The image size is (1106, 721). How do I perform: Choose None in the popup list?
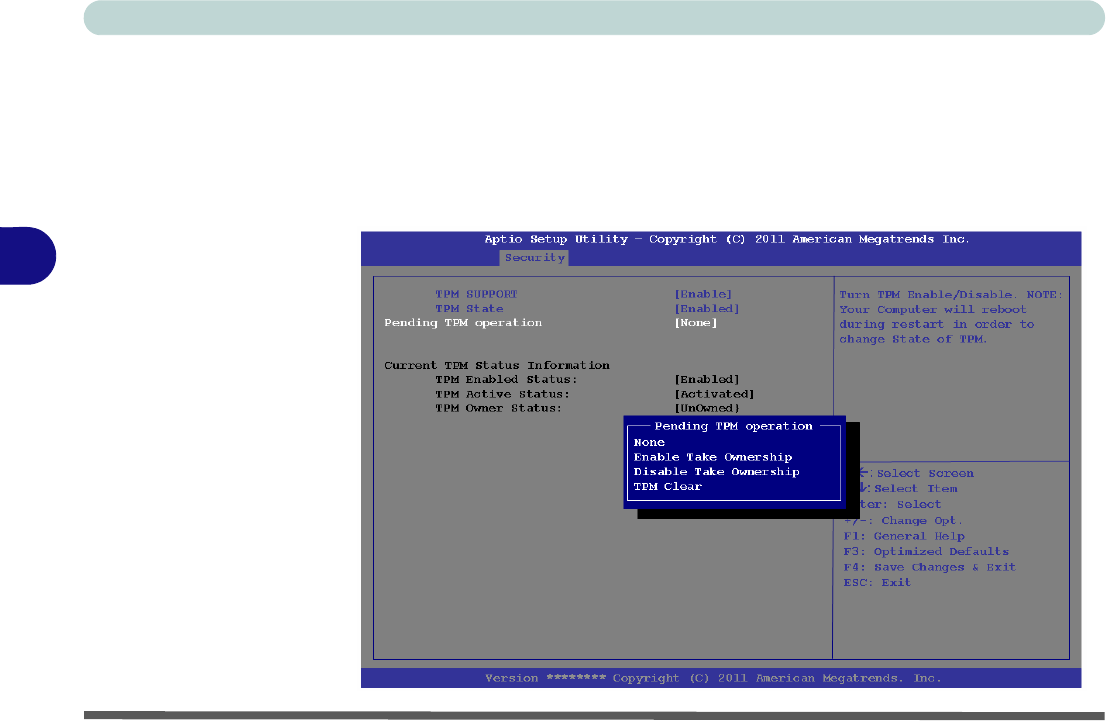click(x=649, y=442)
